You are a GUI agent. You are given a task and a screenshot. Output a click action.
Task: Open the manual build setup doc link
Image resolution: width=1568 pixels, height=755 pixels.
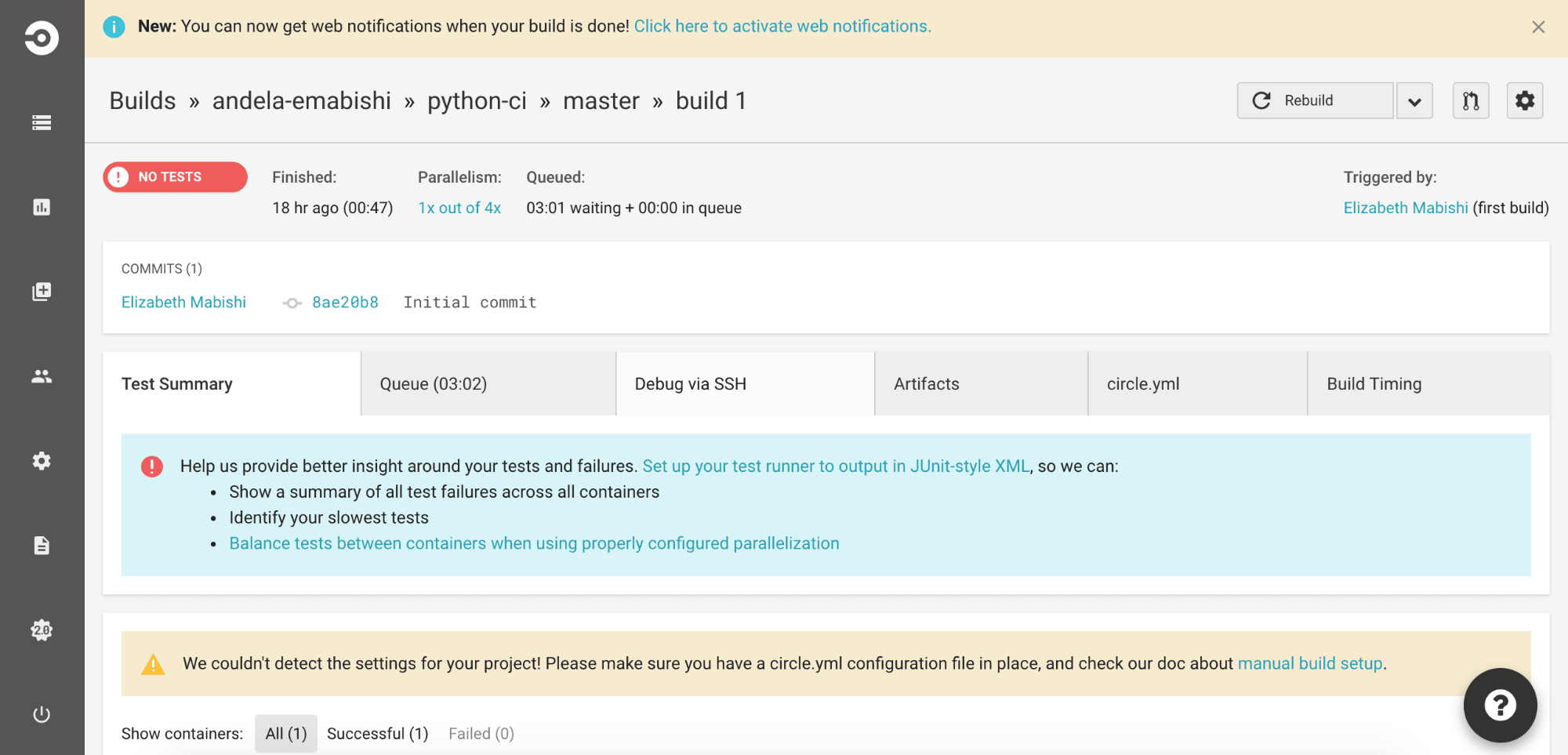click(x=1310, y=663)
